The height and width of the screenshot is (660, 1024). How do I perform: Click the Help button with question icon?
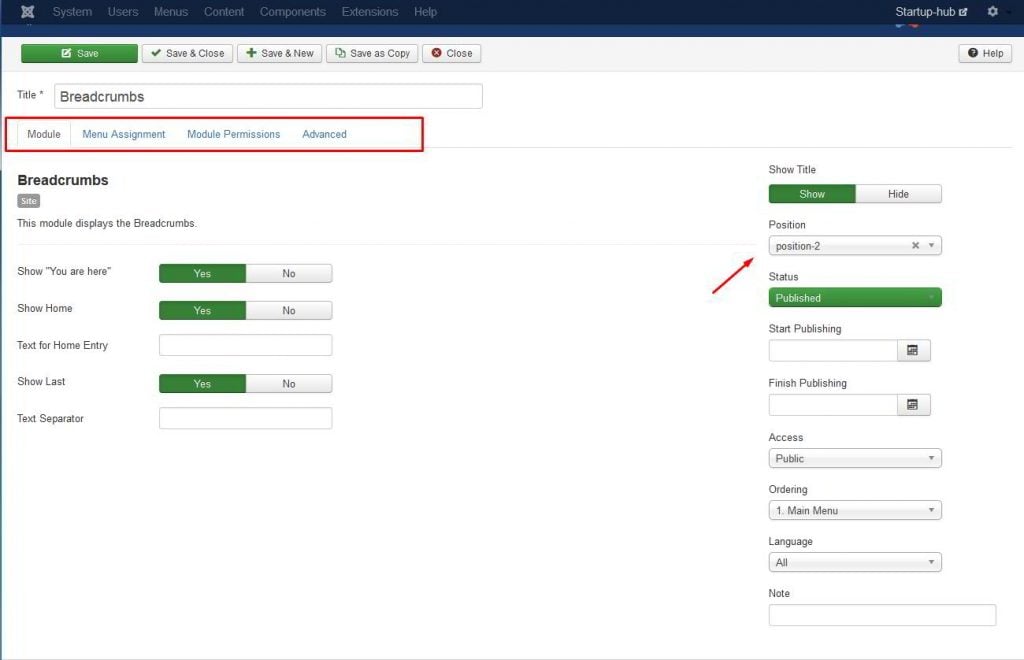click(x=985, y=53)
